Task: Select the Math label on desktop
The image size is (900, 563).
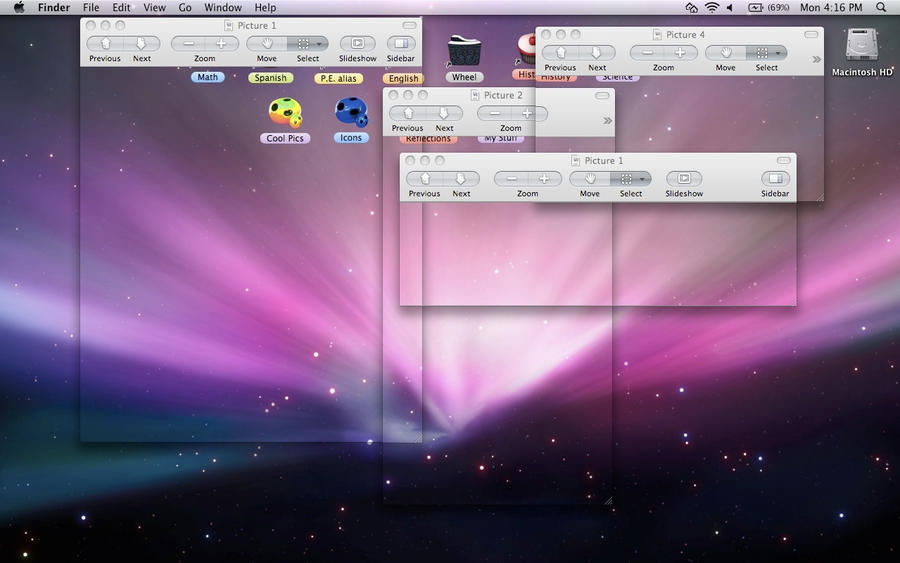Action: coord(207,77)
